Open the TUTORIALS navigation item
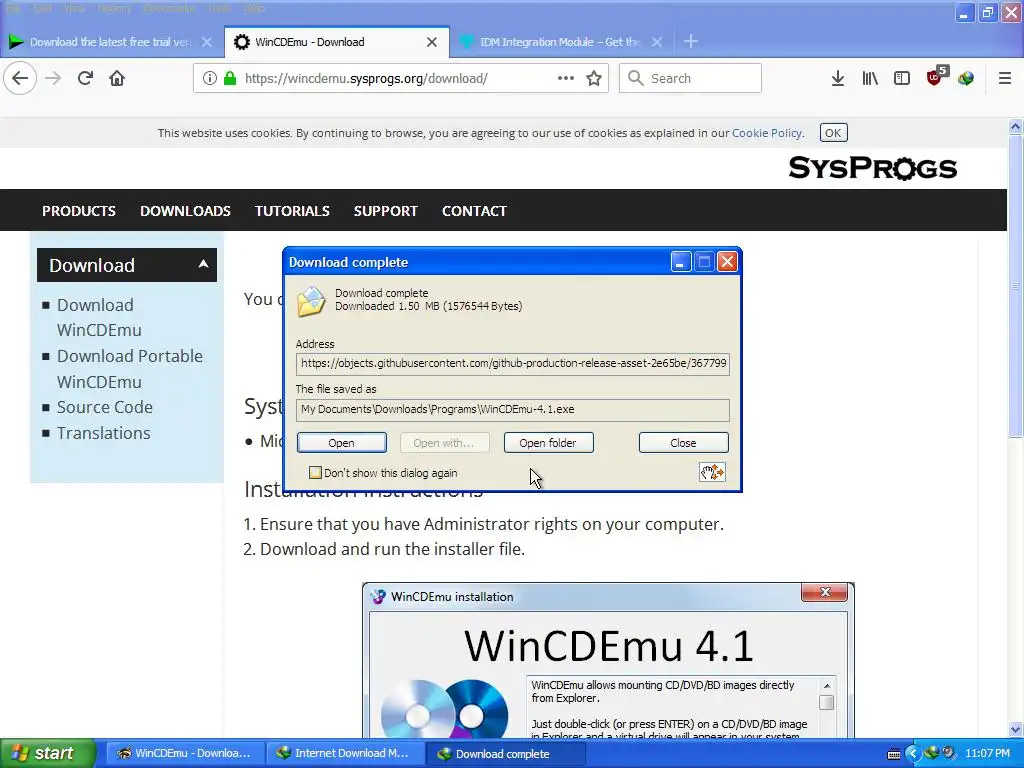1024x768 pixels. (x=292, y=211)
